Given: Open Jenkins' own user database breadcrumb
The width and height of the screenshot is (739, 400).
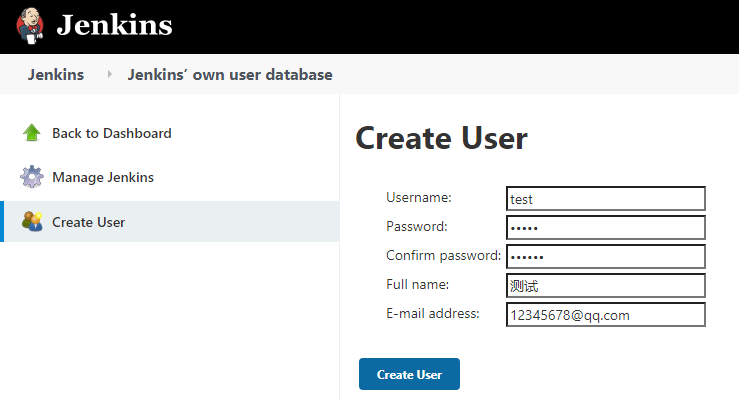Looking at the screenshot, I should tap(230, 74).
